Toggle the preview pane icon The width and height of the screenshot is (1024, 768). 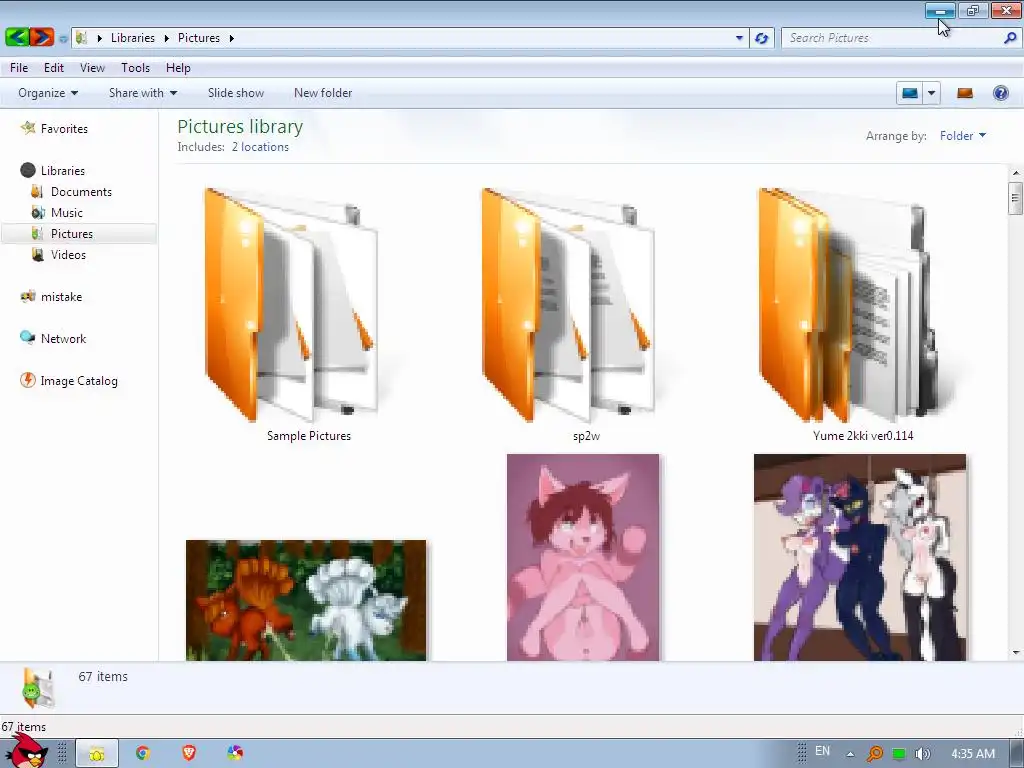[965, 93]
